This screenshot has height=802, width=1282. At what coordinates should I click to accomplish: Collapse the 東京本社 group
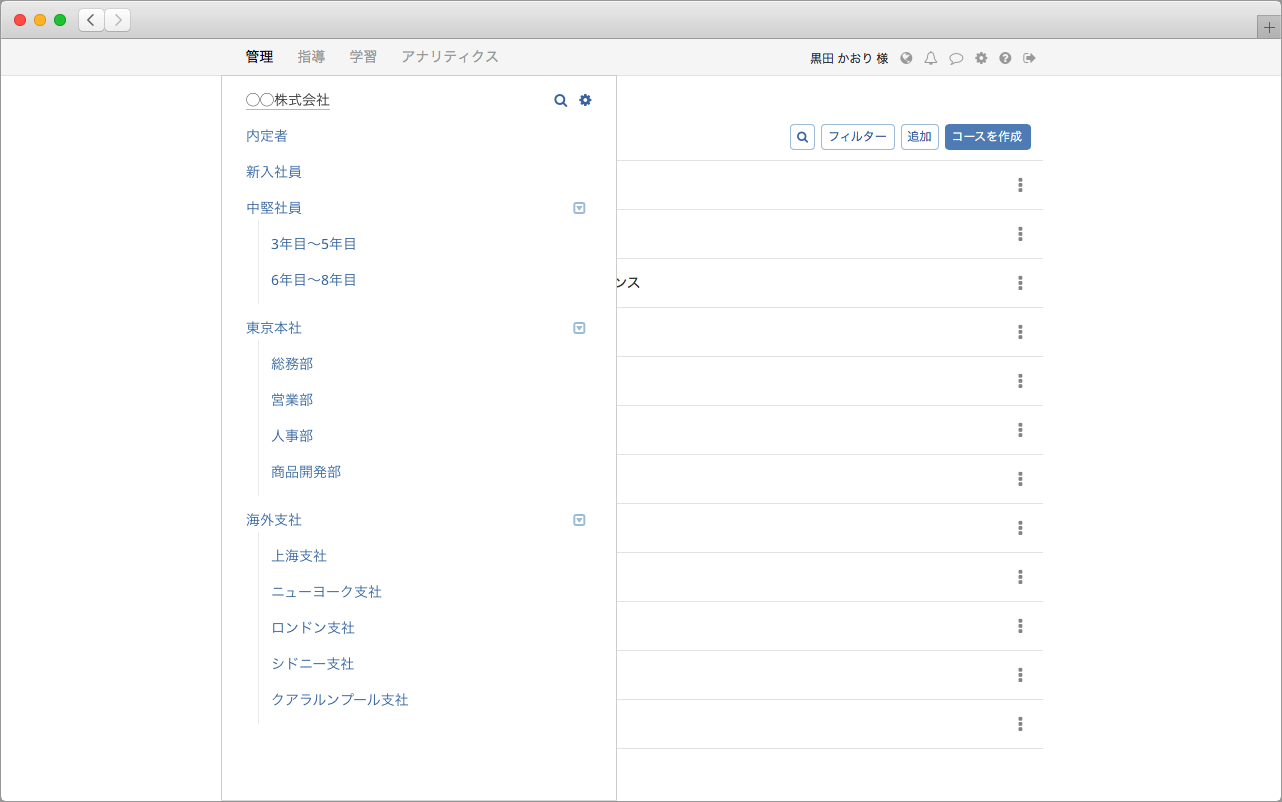(x=579, y=328)
